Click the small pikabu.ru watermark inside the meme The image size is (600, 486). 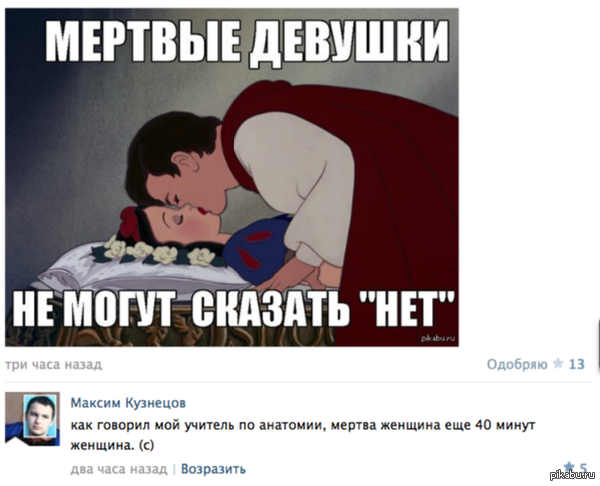(437, 338)
